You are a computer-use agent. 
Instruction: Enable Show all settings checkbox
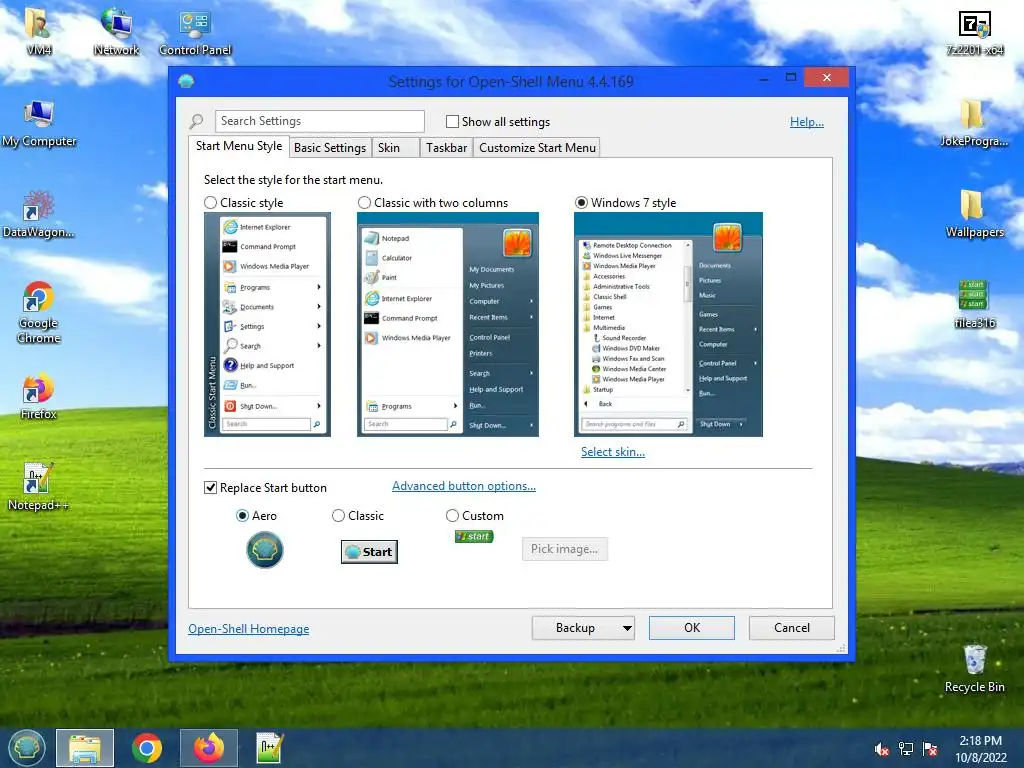click(452, 121)
